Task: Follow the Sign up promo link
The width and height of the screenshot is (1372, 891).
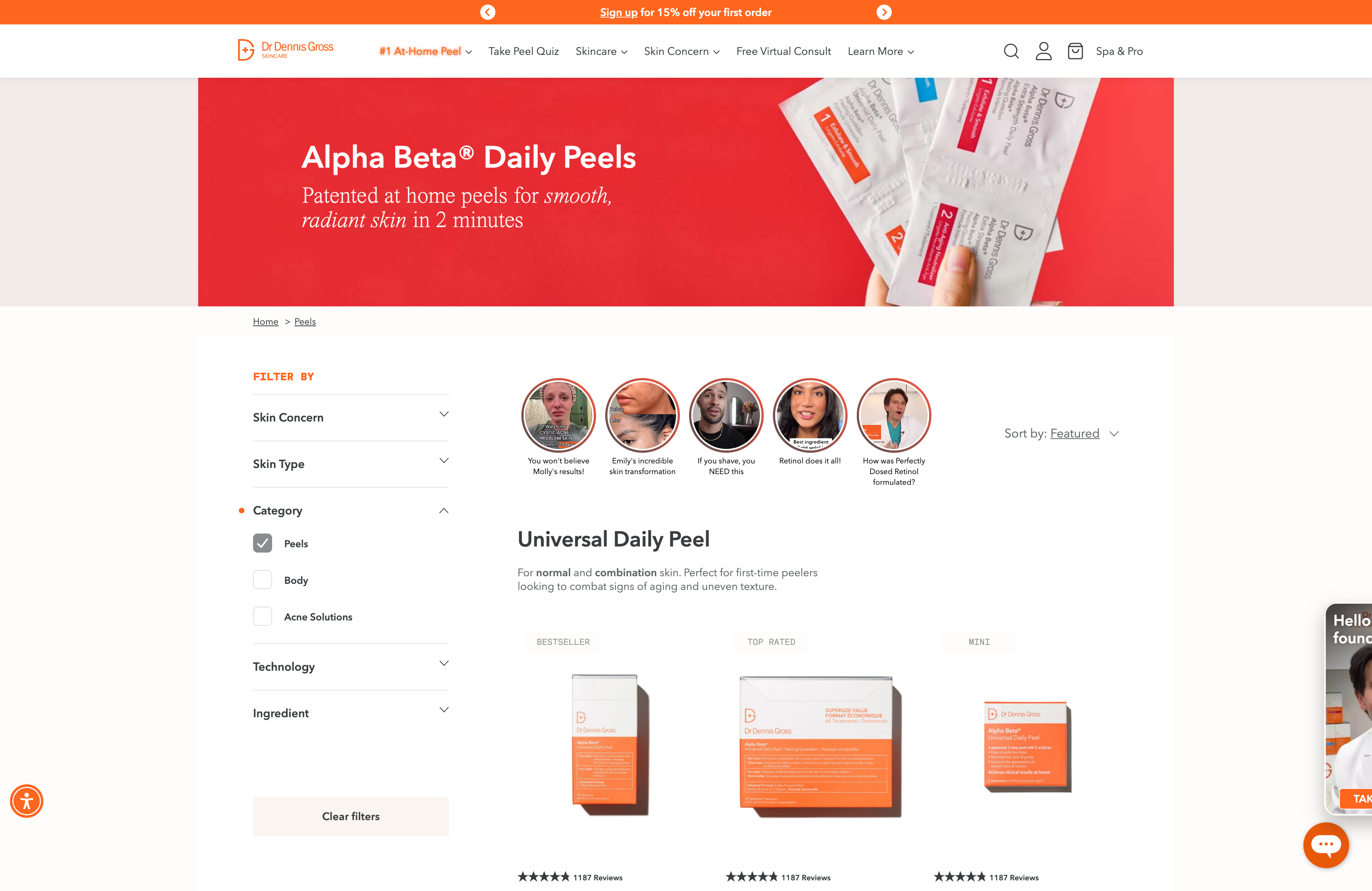Action: point(619,12)
